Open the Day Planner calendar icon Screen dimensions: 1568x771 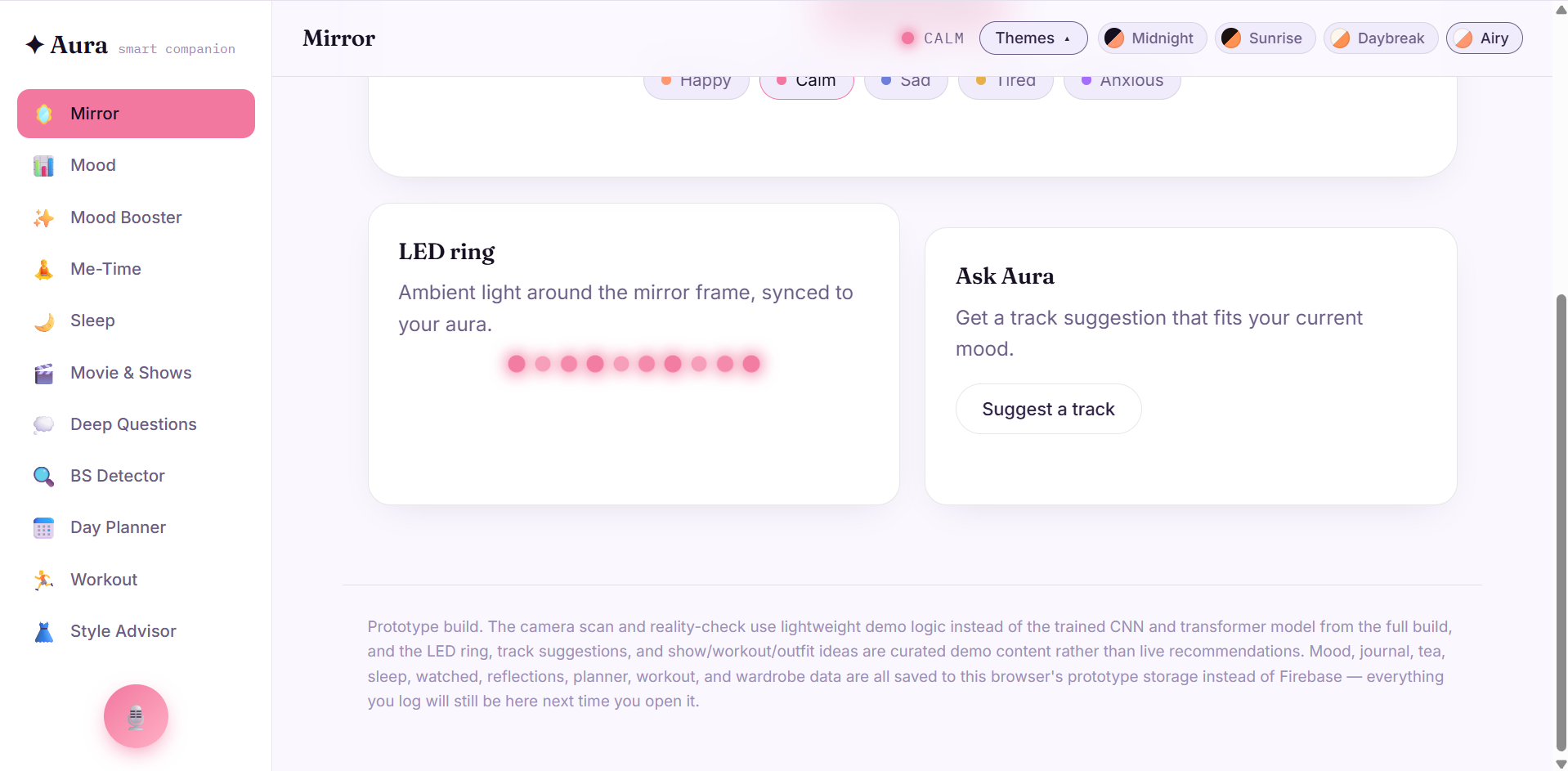[43, 528]
